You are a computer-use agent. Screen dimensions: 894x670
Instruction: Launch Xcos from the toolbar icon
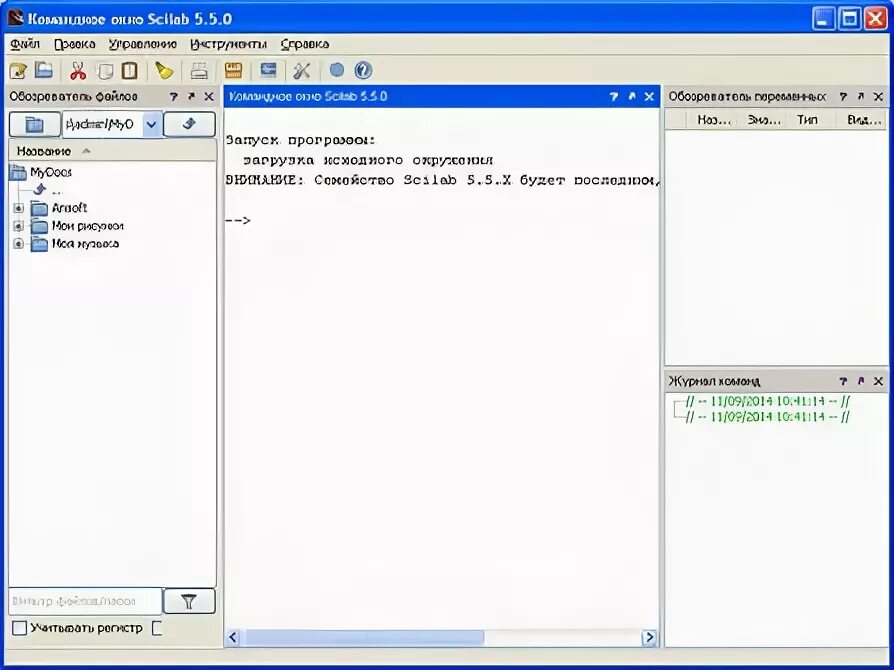coord(268,71)
